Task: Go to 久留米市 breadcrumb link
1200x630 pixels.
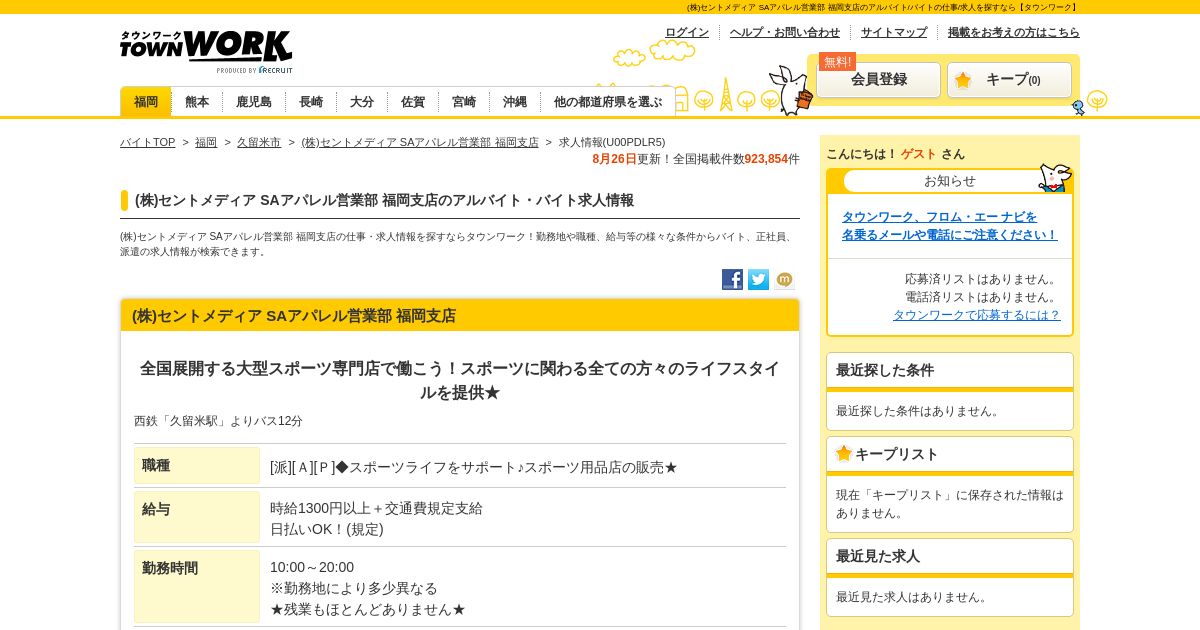Action: tap(259, 142)
